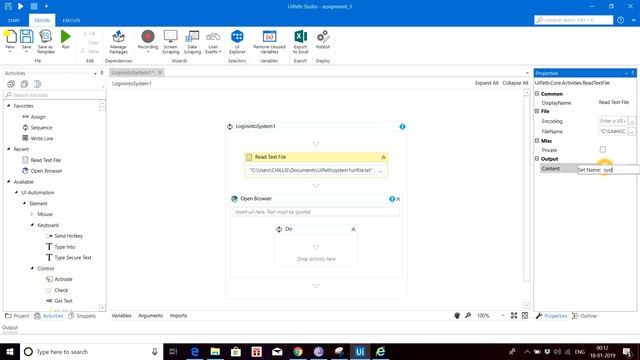Click the zoom magnifier icon in designer
The height and width of the screenshot is (360, 640).
468,316
